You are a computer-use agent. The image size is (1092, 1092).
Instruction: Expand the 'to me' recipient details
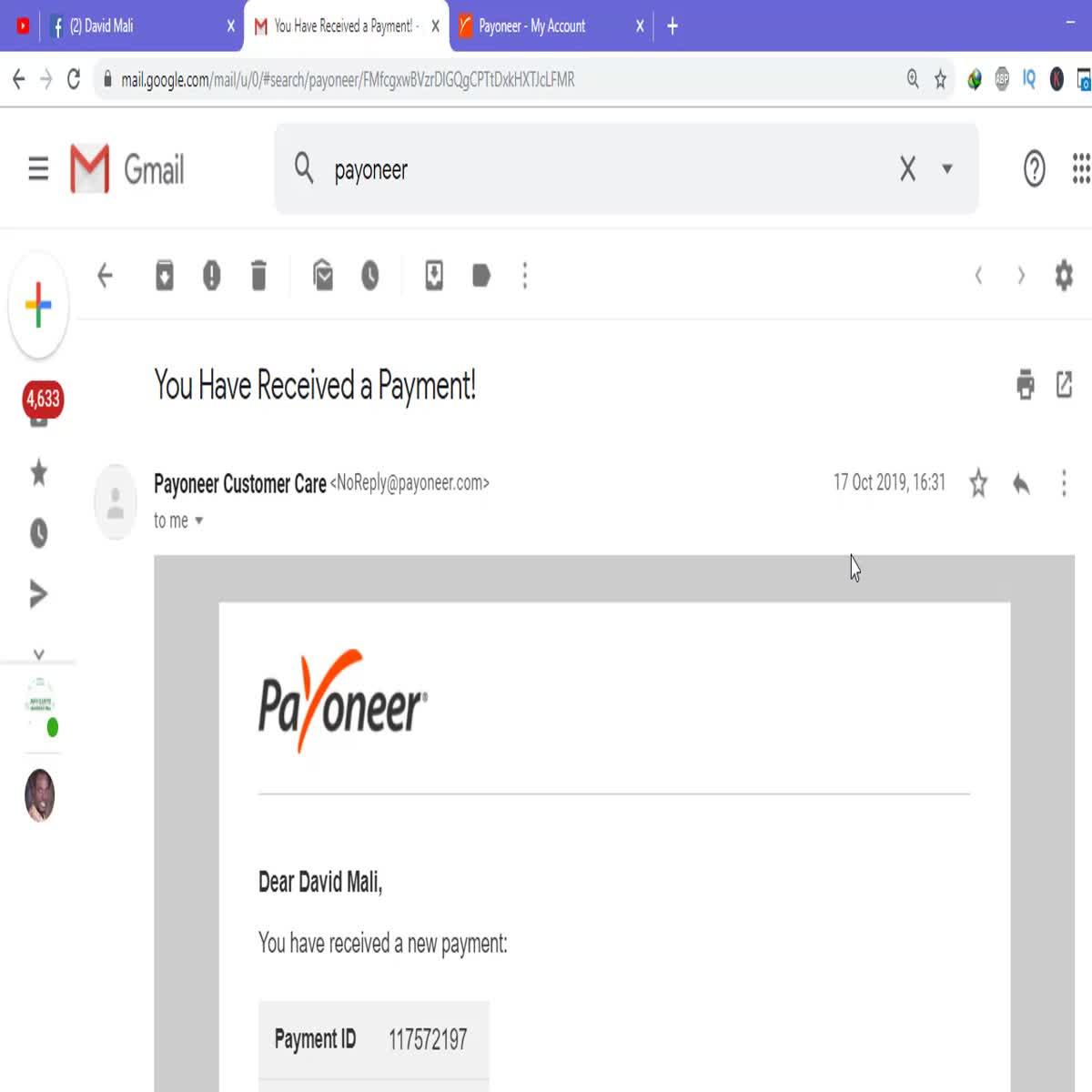tap(199, 521)
